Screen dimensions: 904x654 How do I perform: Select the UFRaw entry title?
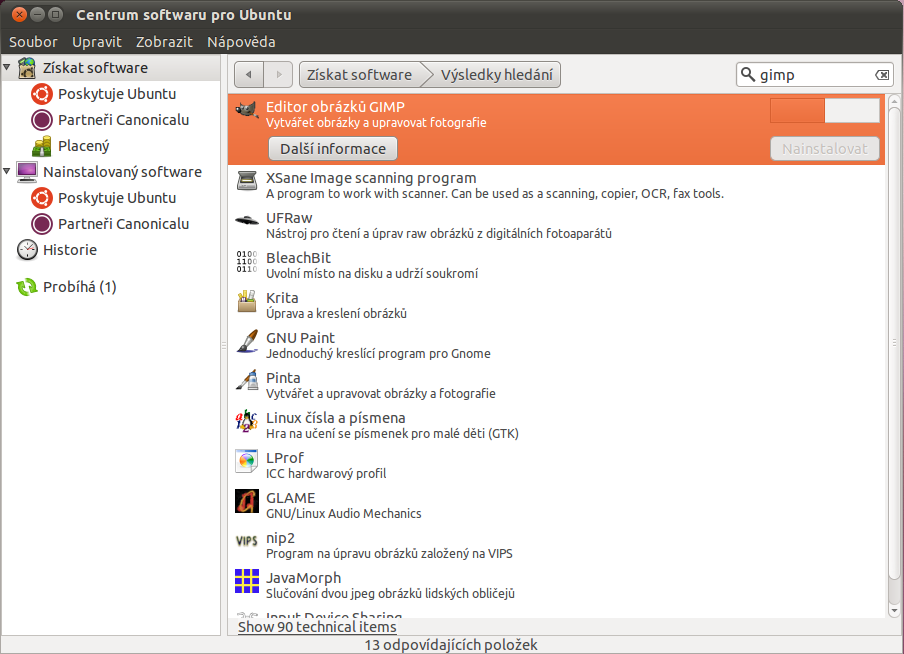coord(289,218)
